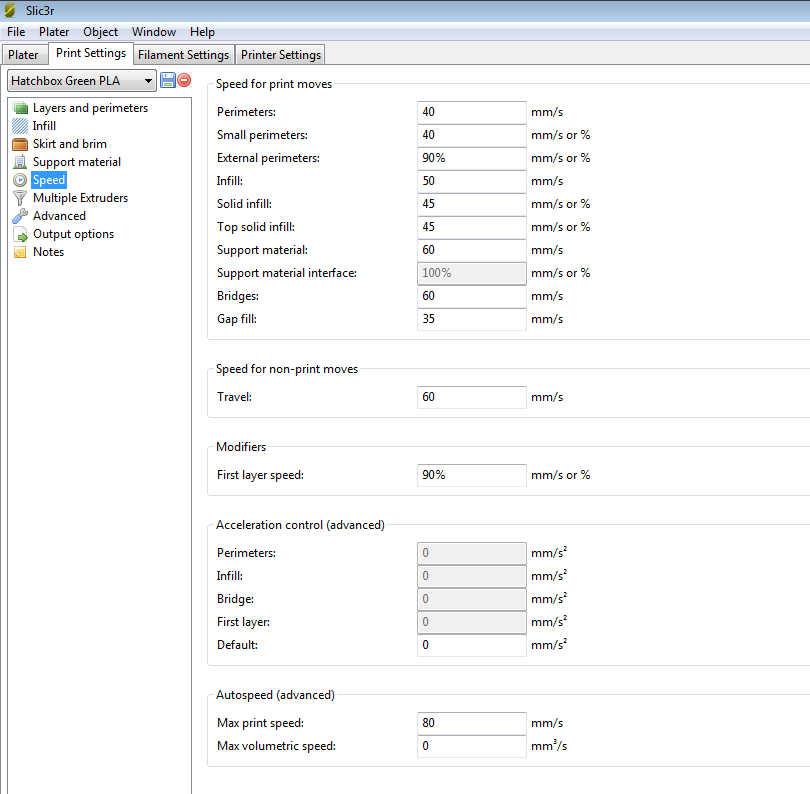810x794 pixels.
Task: Select Notes settings page
Action: click(49, 252)
